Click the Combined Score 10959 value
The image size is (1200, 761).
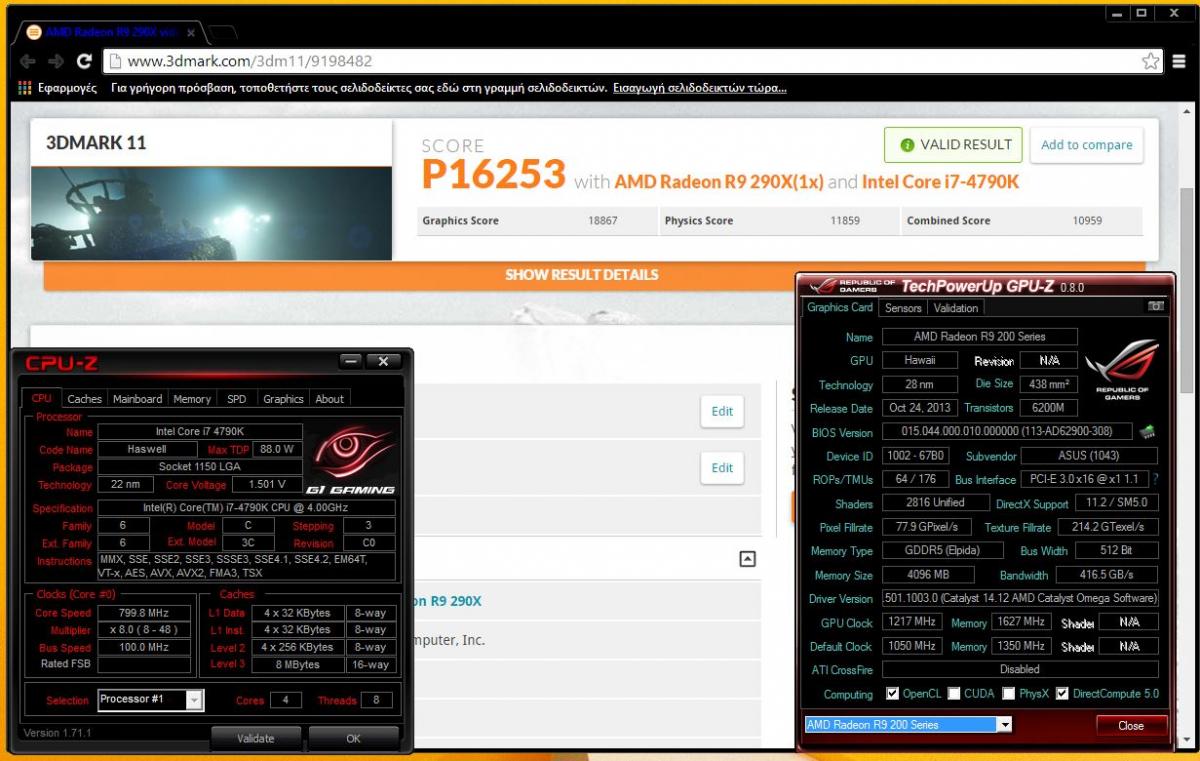1087,221
